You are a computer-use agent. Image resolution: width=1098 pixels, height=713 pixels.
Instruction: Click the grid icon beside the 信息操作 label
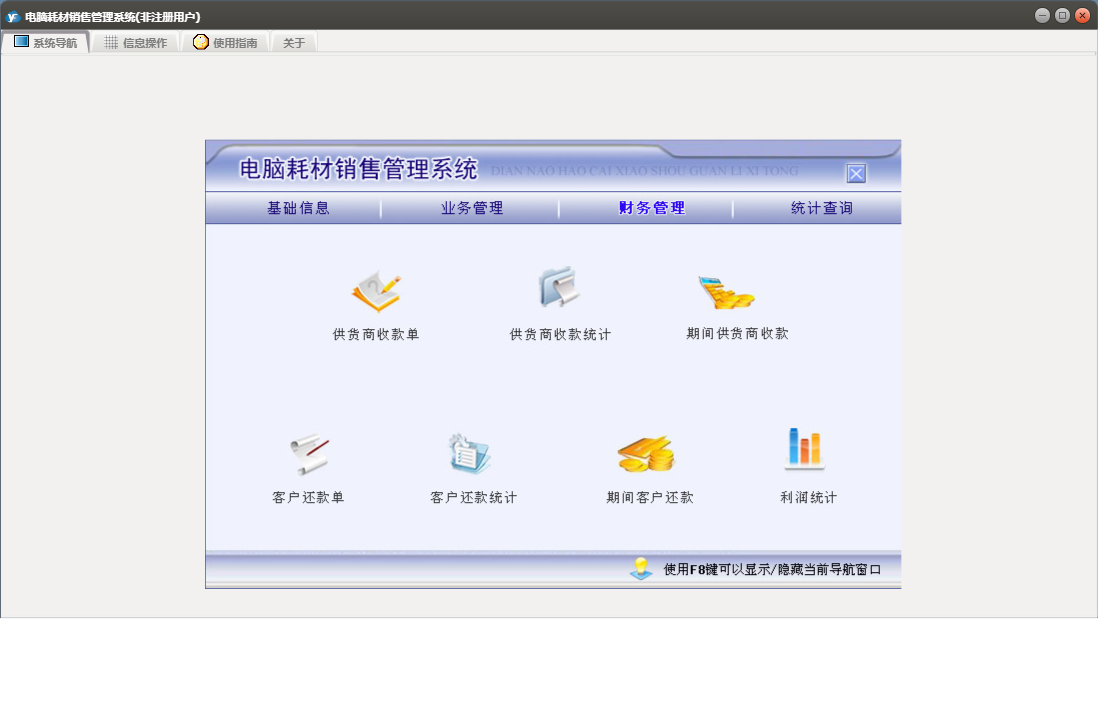(x=111, y=43)
